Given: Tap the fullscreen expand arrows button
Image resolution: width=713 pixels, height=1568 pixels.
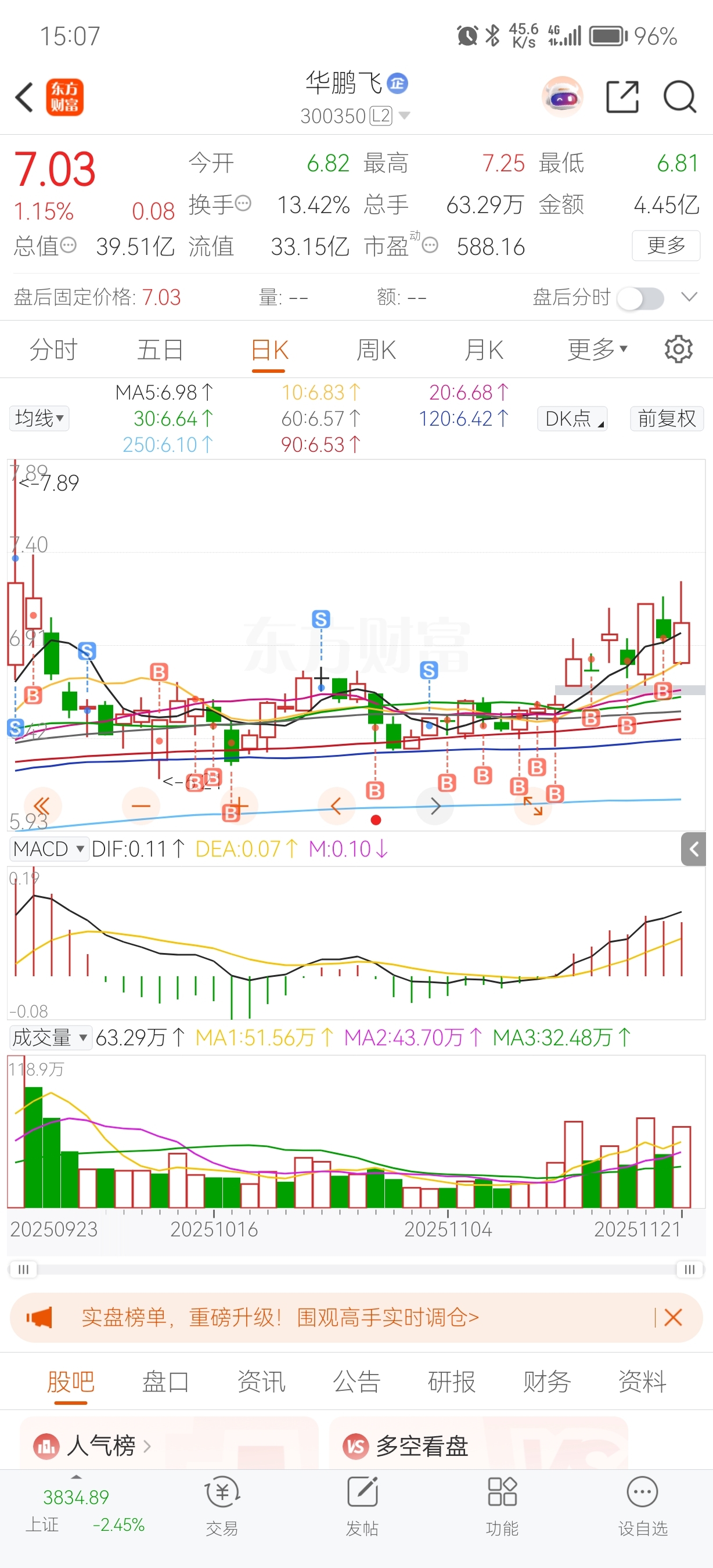Looking at the screenshot, I should 533,807.
